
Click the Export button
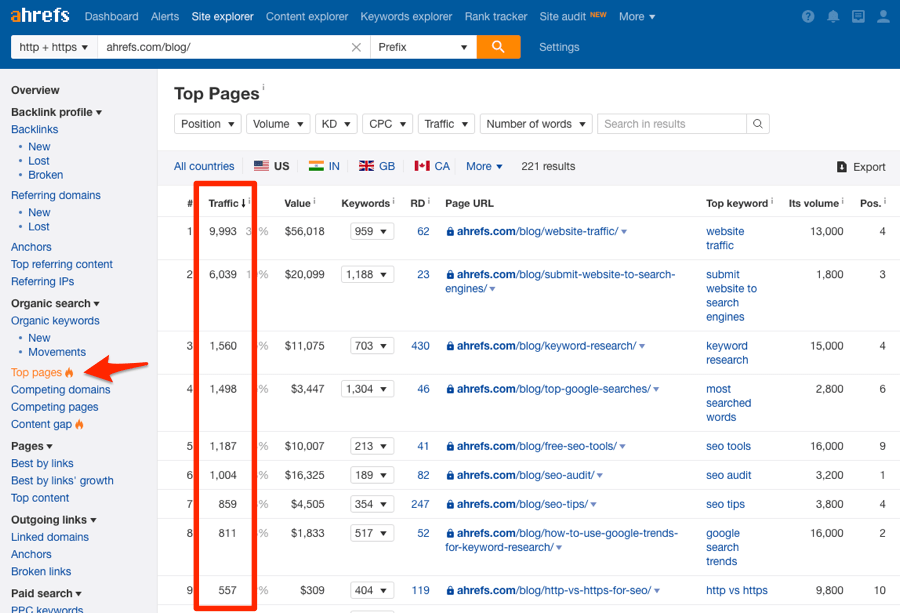861,166
